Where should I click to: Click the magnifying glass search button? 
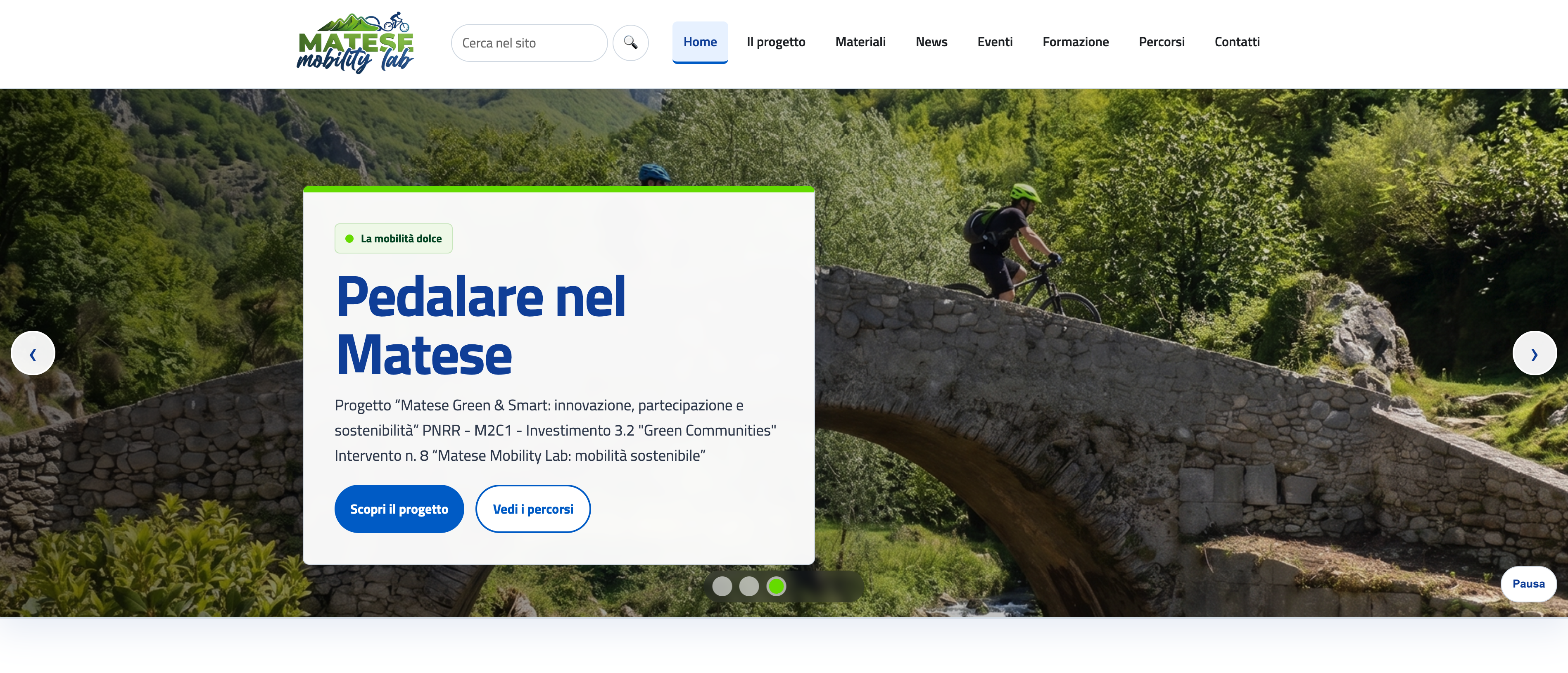tap(630, 43)
